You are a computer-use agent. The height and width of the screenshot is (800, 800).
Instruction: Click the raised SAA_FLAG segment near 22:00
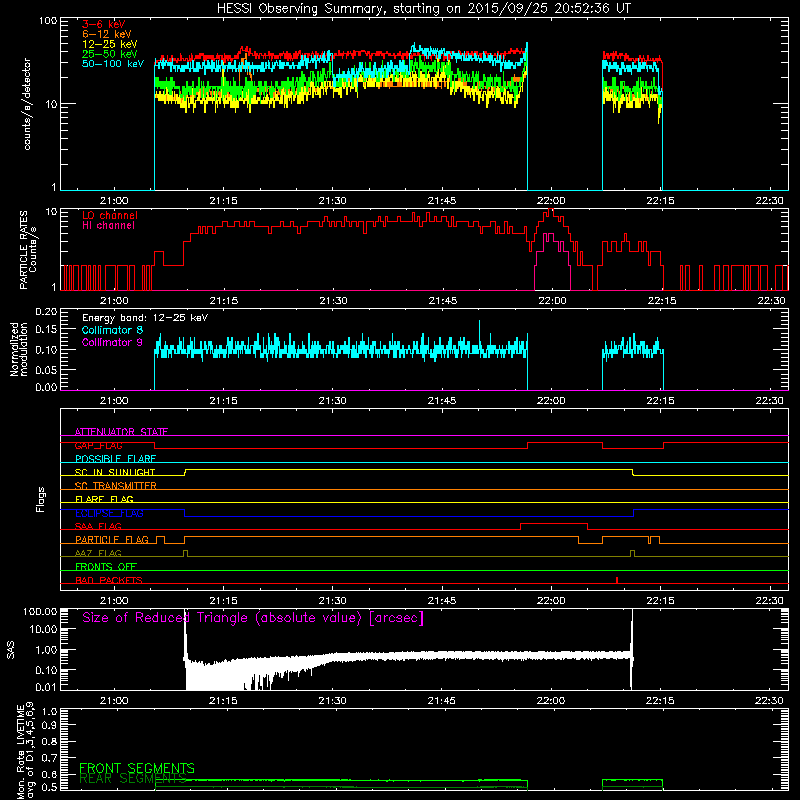tap(554, 524)
